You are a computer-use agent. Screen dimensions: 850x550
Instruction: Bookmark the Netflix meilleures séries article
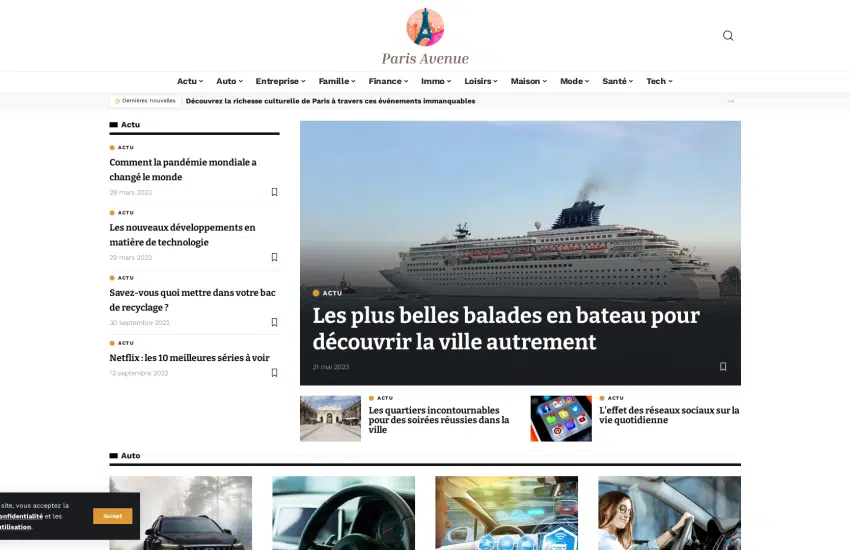coord(274,372)
